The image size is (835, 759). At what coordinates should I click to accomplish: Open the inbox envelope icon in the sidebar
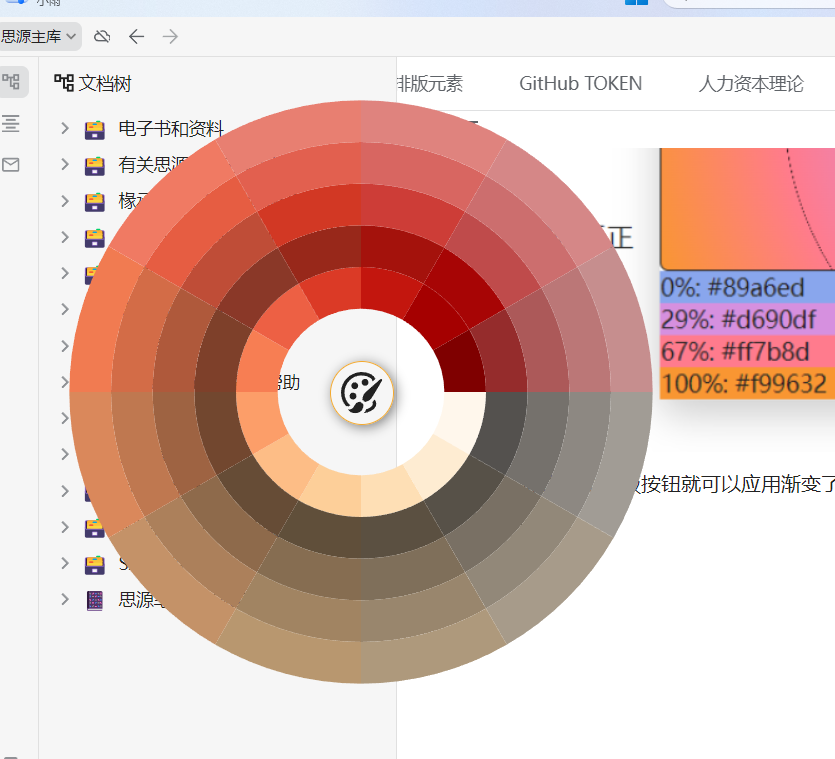point(12,165)
